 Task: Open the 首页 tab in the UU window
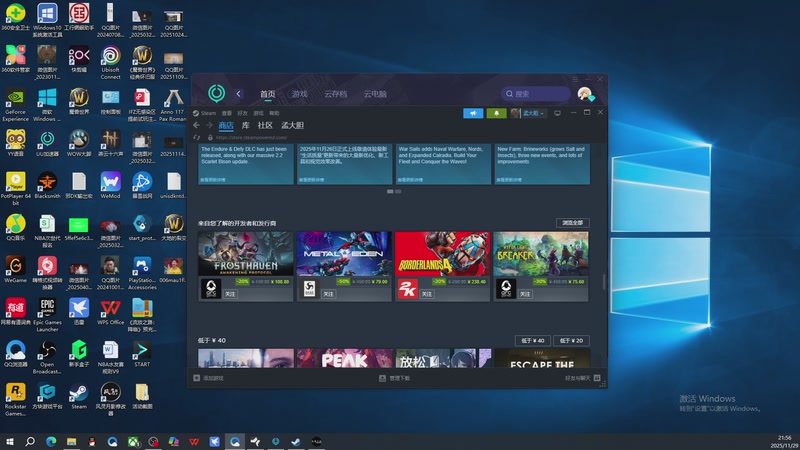point(267,94)
